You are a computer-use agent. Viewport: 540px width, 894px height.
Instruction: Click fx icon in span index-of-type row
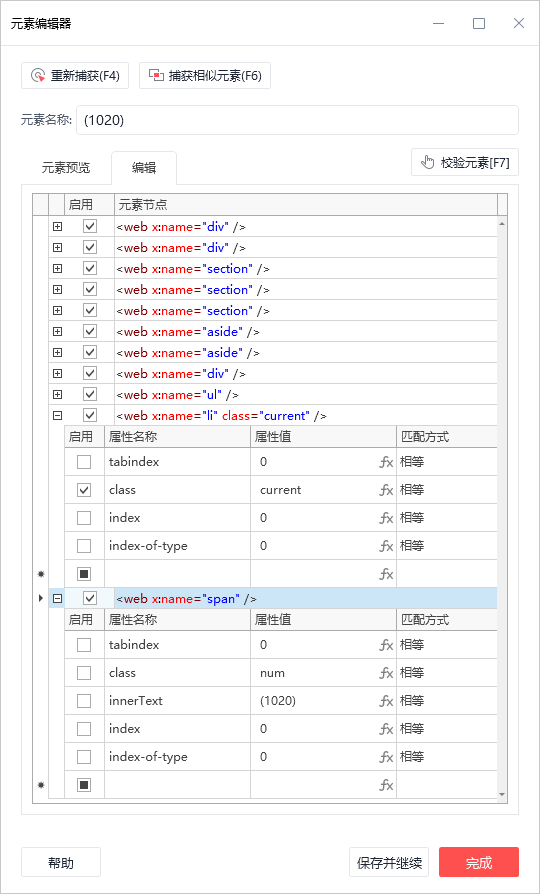[x=386, y=757]
